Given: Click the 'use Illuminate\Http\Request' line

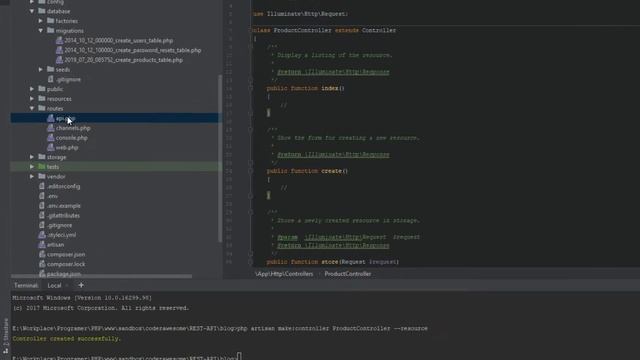Looking at the screenshot, I should click(301, 14).
